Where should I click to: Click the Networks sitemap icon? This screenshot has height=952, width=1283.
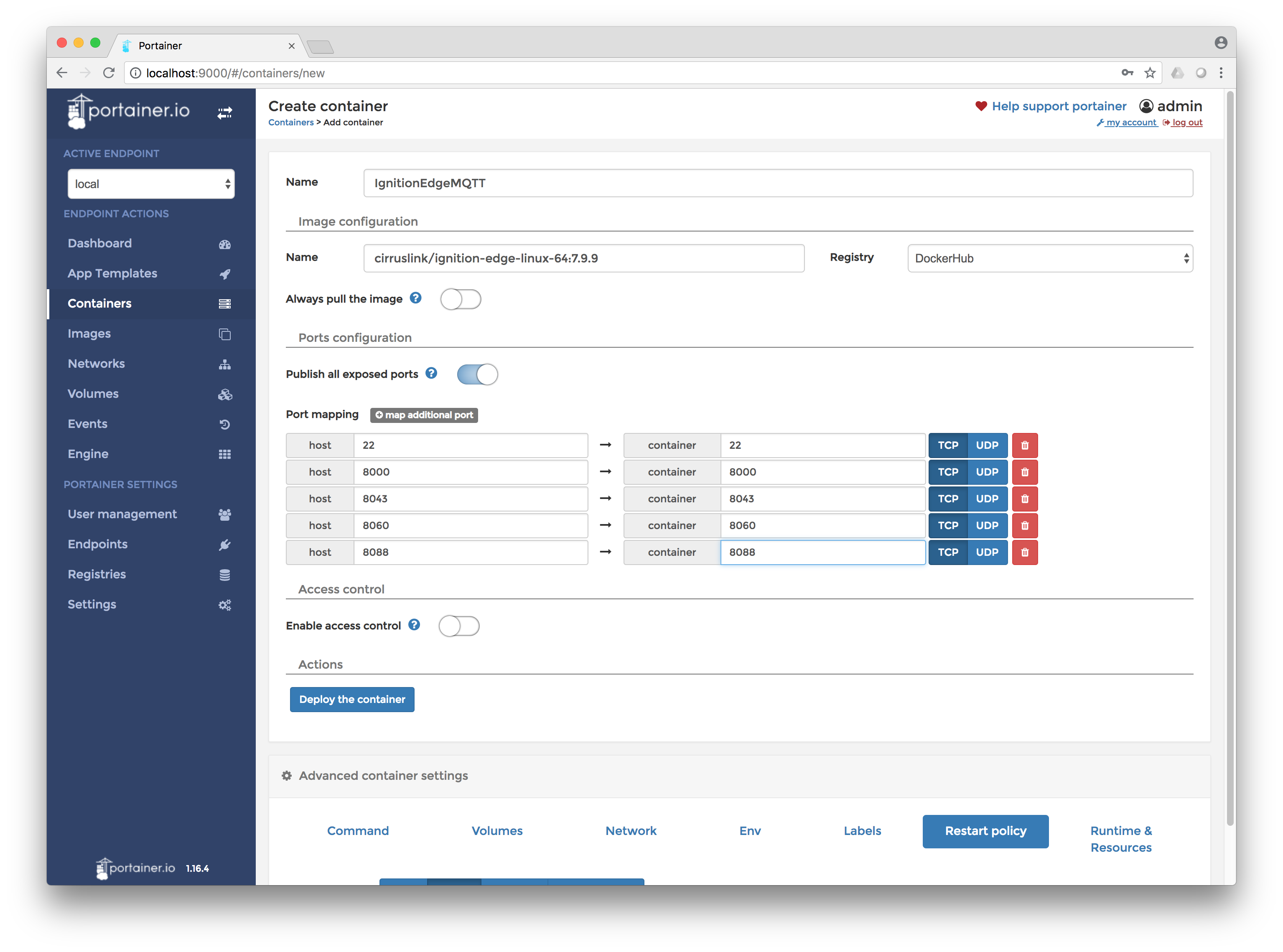[x=225, y=364]
